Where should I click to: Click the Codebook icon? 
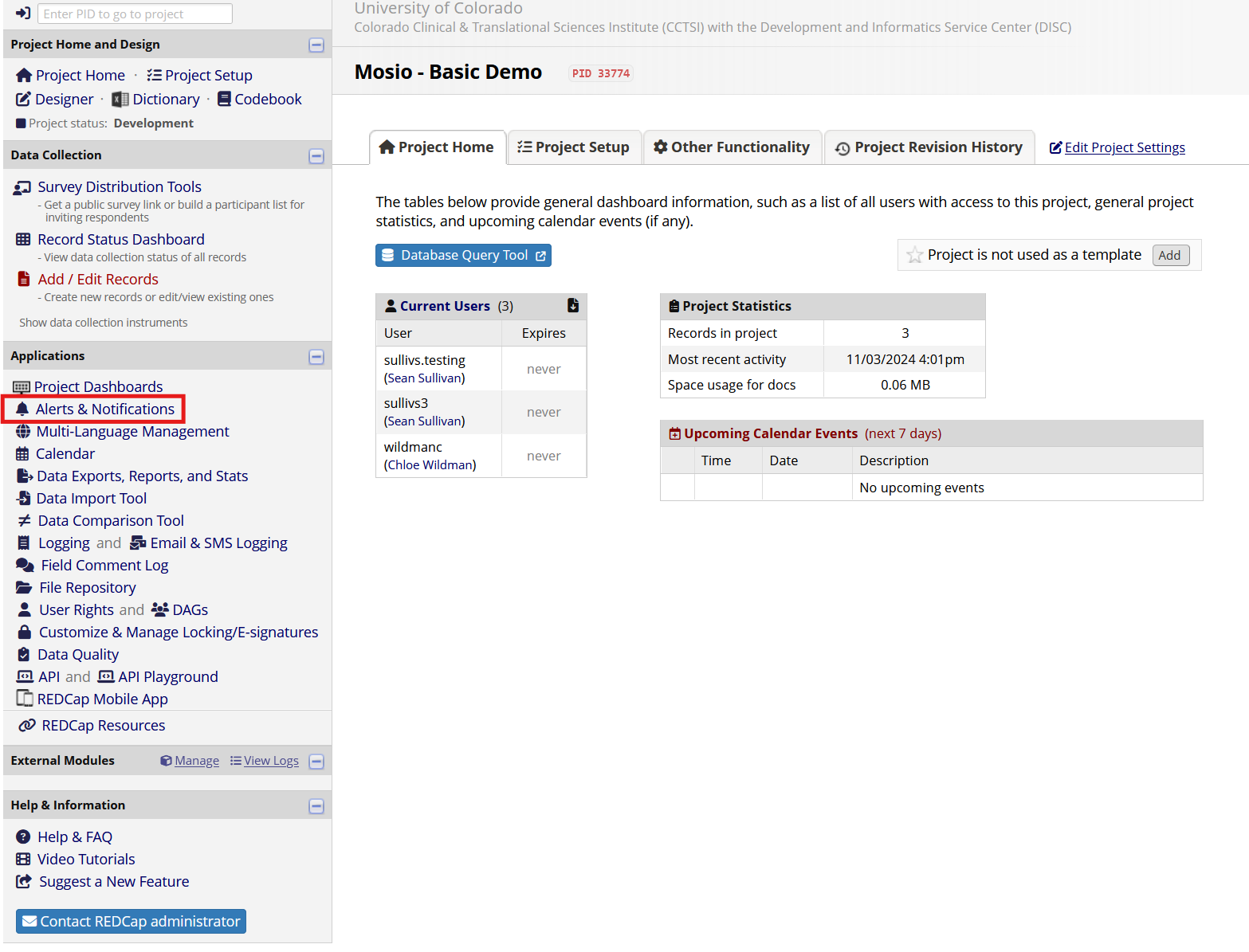click(224, 99)
